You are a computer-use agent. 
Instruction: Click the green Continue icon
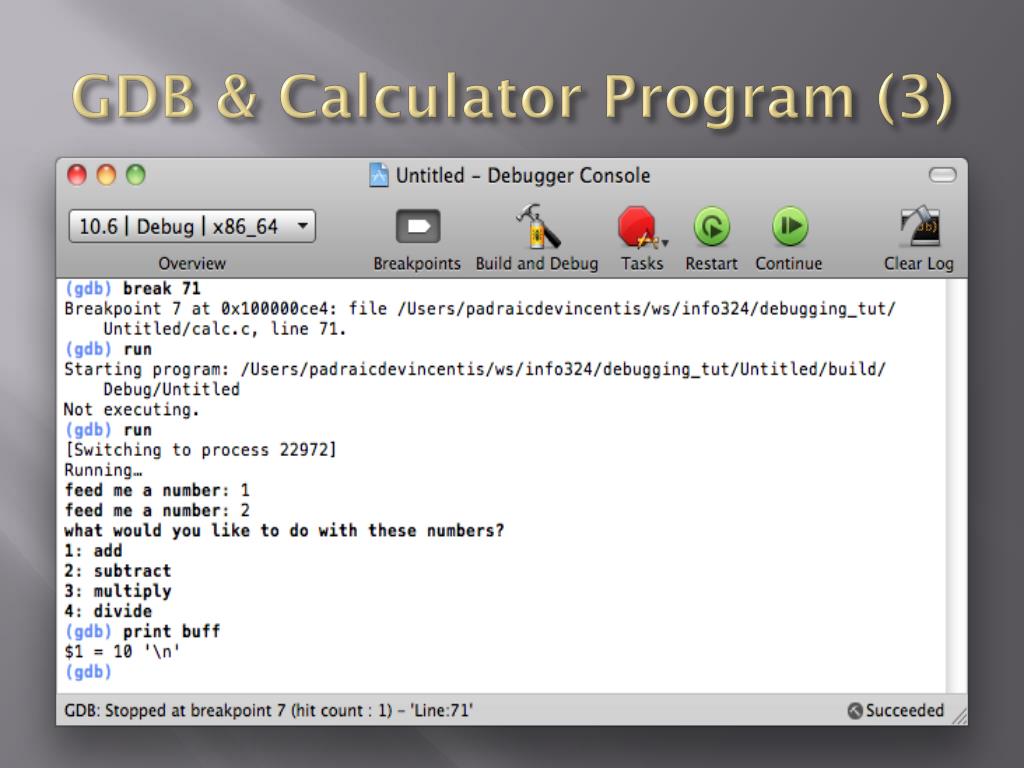[x=790, y=227]
